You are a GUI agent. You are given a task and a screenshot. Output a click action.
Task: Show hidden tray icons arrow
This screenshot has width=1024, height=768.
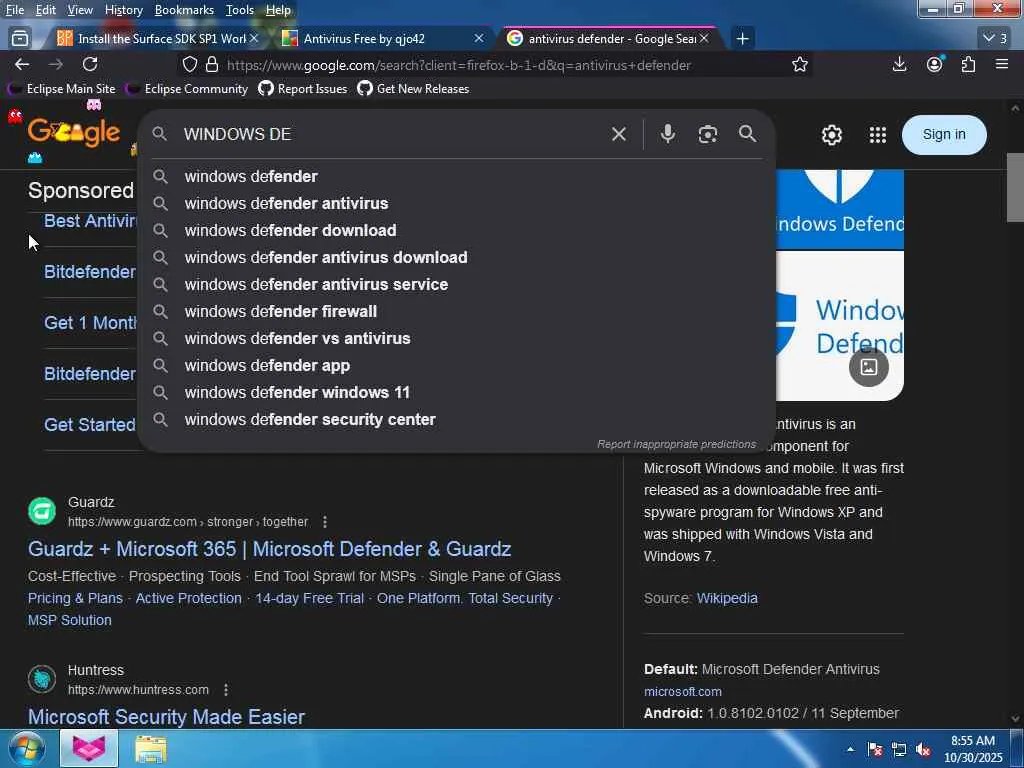coord(850,749)
